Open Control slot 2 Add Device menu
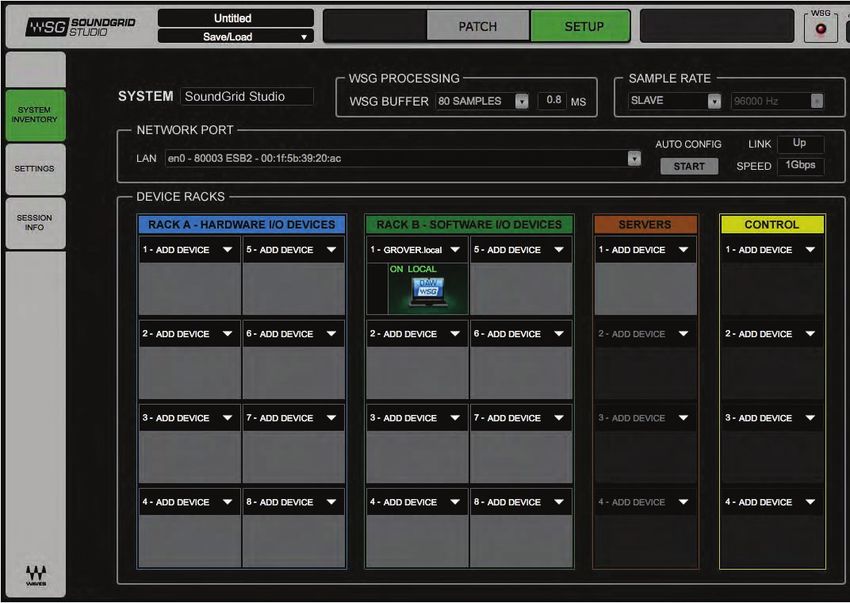Screen dimensions: 850x603 pos(772,333)
